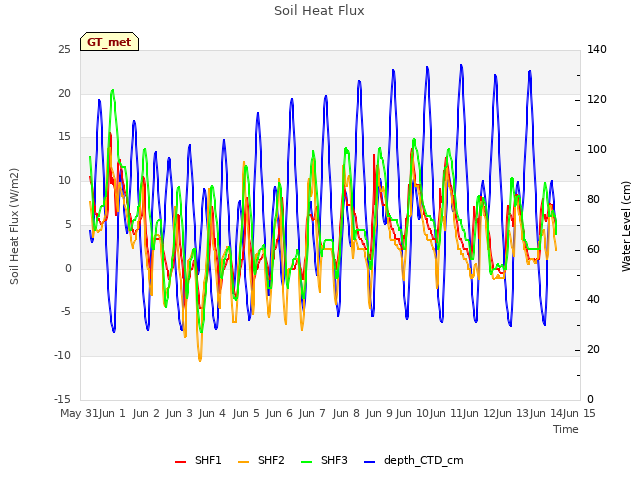Viewport: 640px width, 480px height.
Task: Click the SHF3 legend label
Action: click(x=334, y=460)
